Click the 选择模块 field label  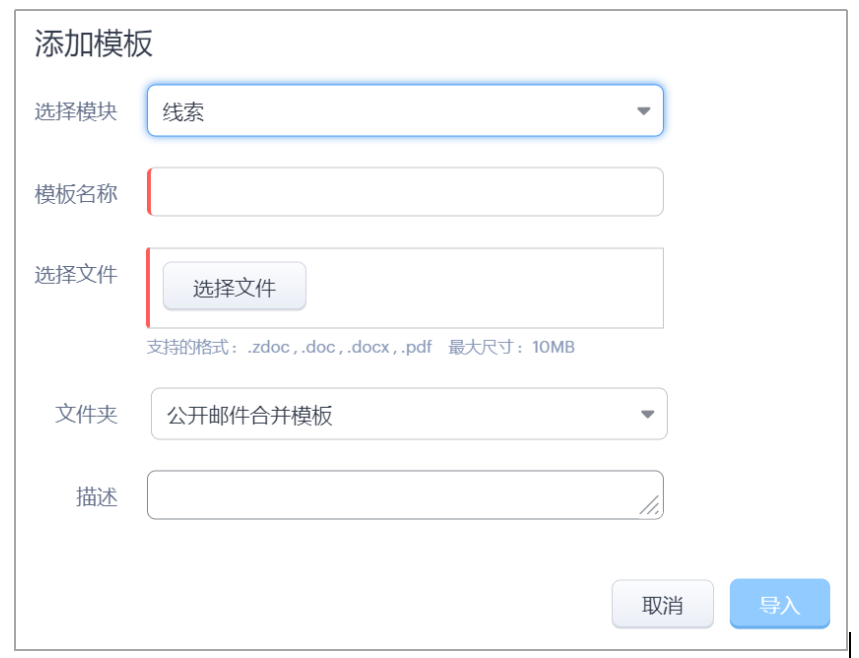(x=76, y=111)
